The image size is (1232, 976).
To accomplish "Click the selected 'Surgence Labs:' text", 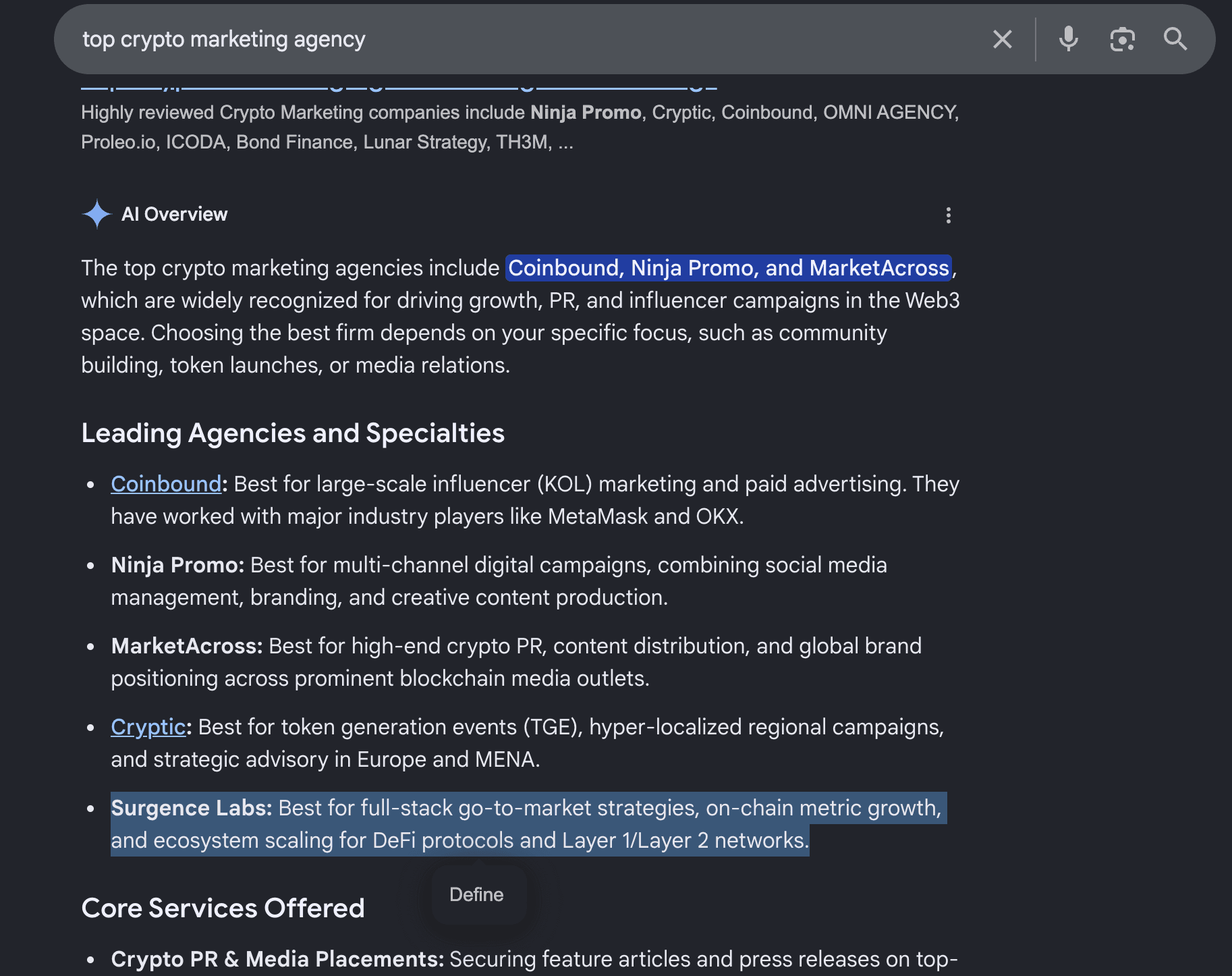I will pos(192,808).
